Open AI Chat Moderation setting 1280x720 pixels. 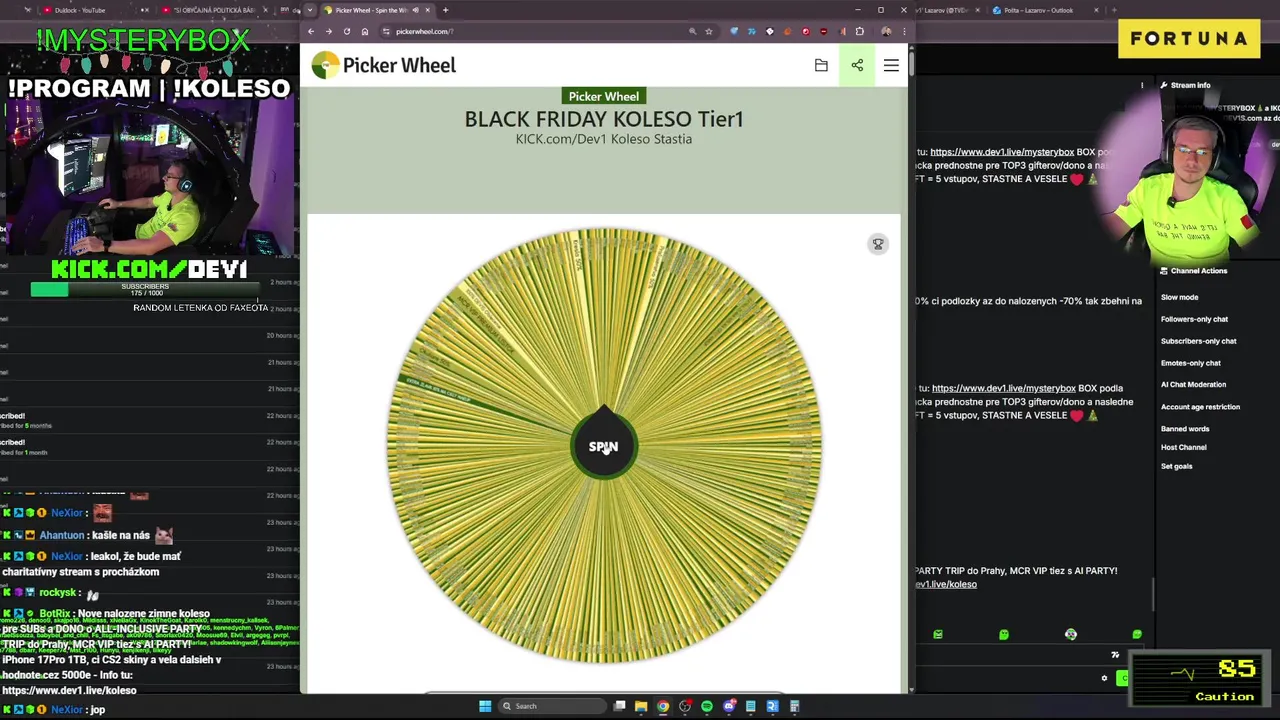[1193, 384]
